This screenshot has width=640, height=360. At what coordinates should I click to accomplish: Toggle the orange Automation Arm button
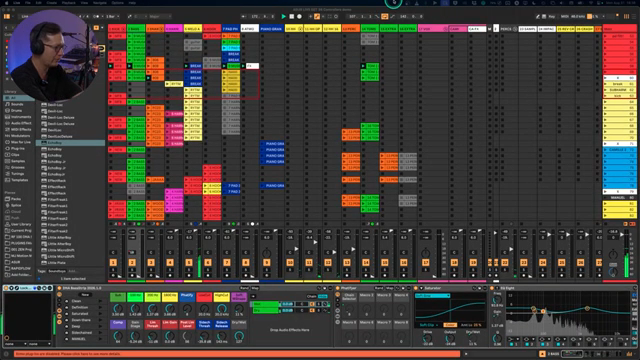[x=317, y=16]
